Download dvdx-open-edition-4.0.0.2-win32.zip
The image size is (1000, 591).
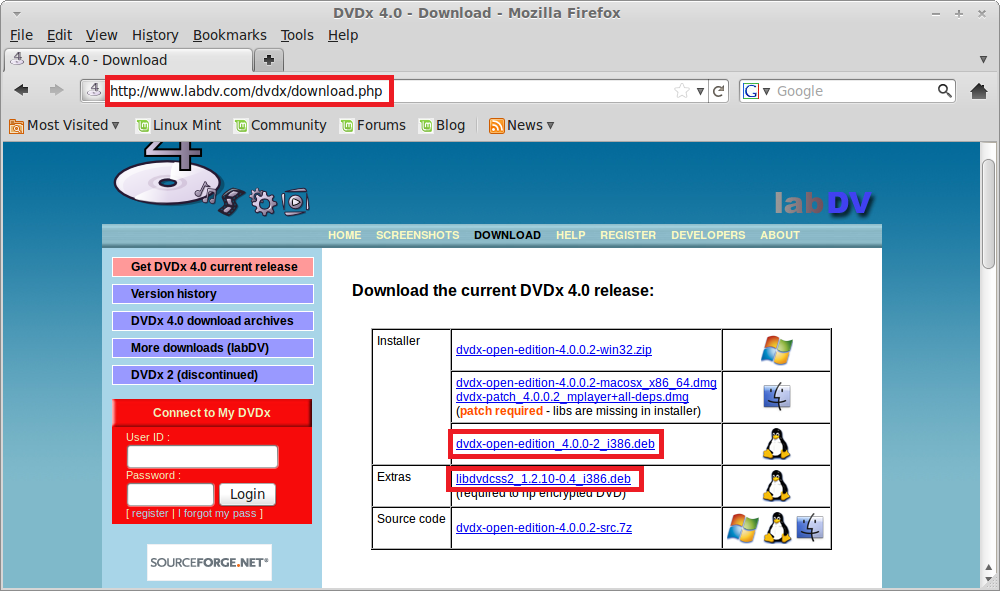tap(554, 350)
